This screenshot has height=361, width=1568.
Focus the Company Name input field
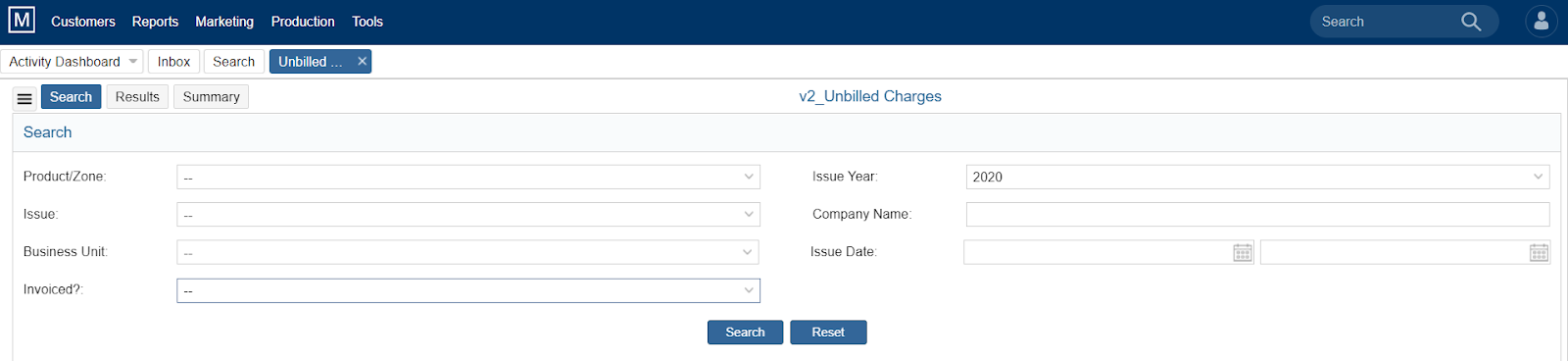1258,214
